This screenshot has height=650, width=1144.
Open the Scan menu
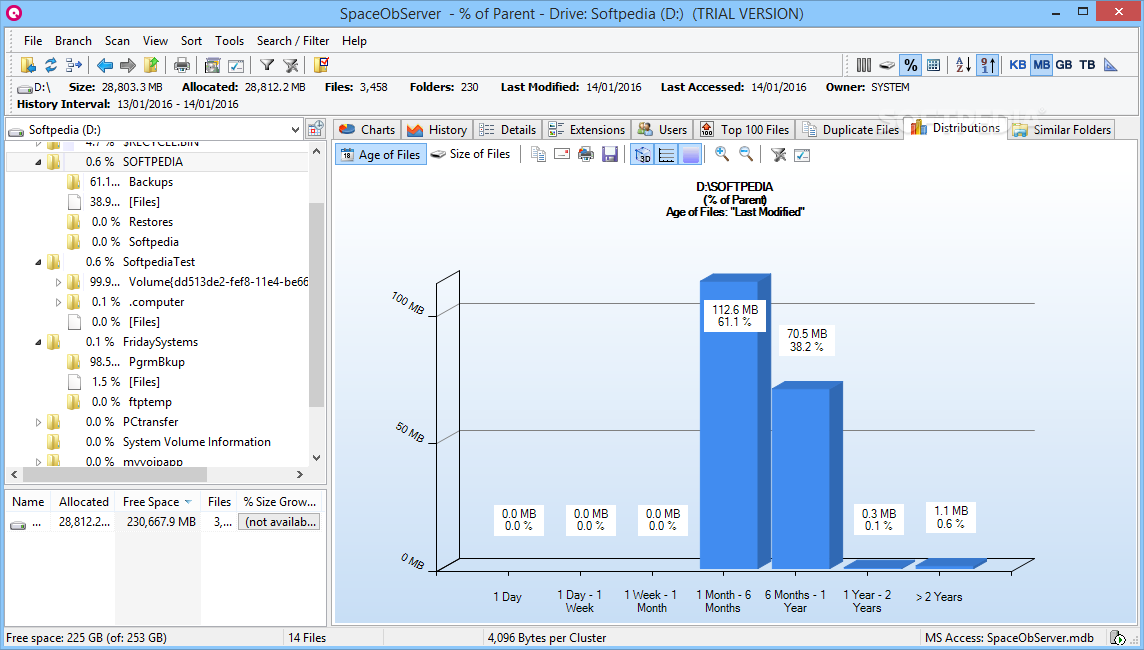coord(117,41)
